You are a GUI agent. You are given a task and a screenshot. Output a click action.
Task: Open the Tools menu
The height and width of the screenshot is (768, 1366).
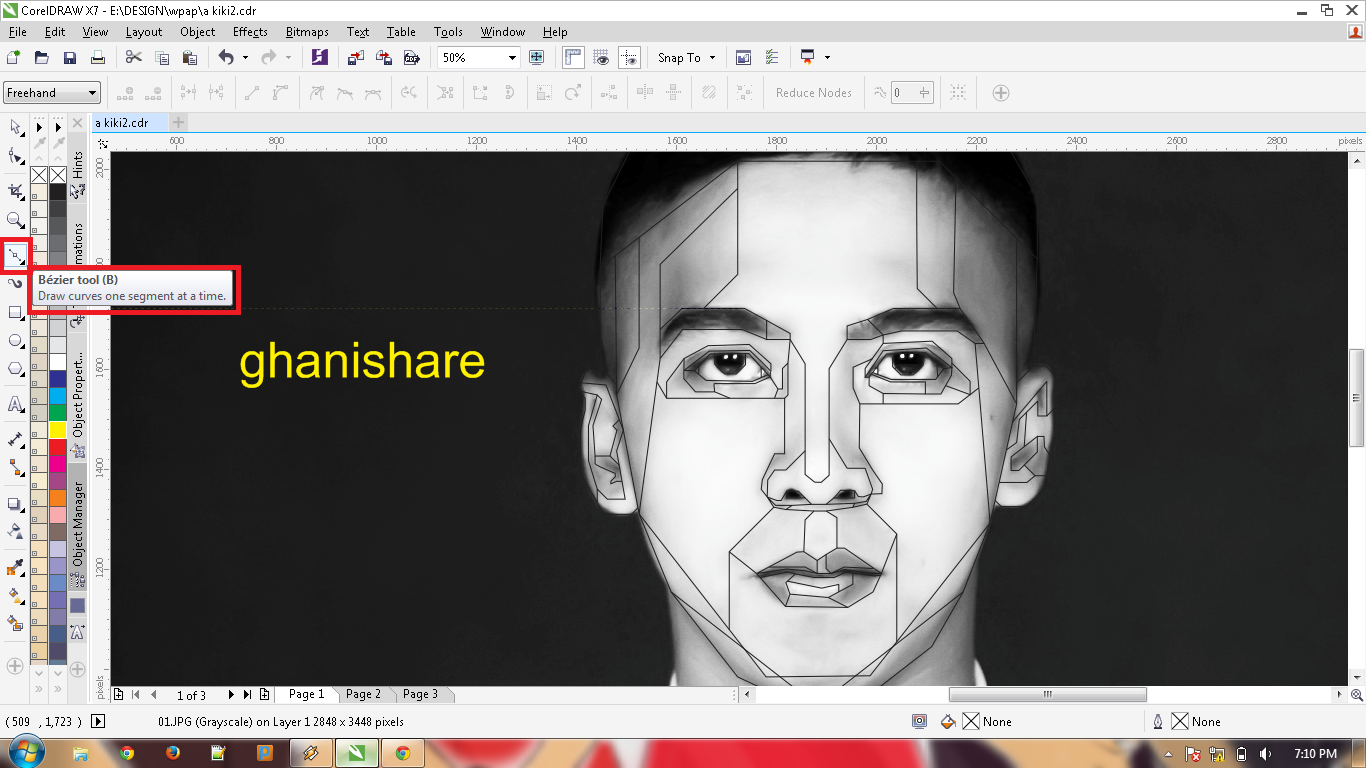click(448, 32)
